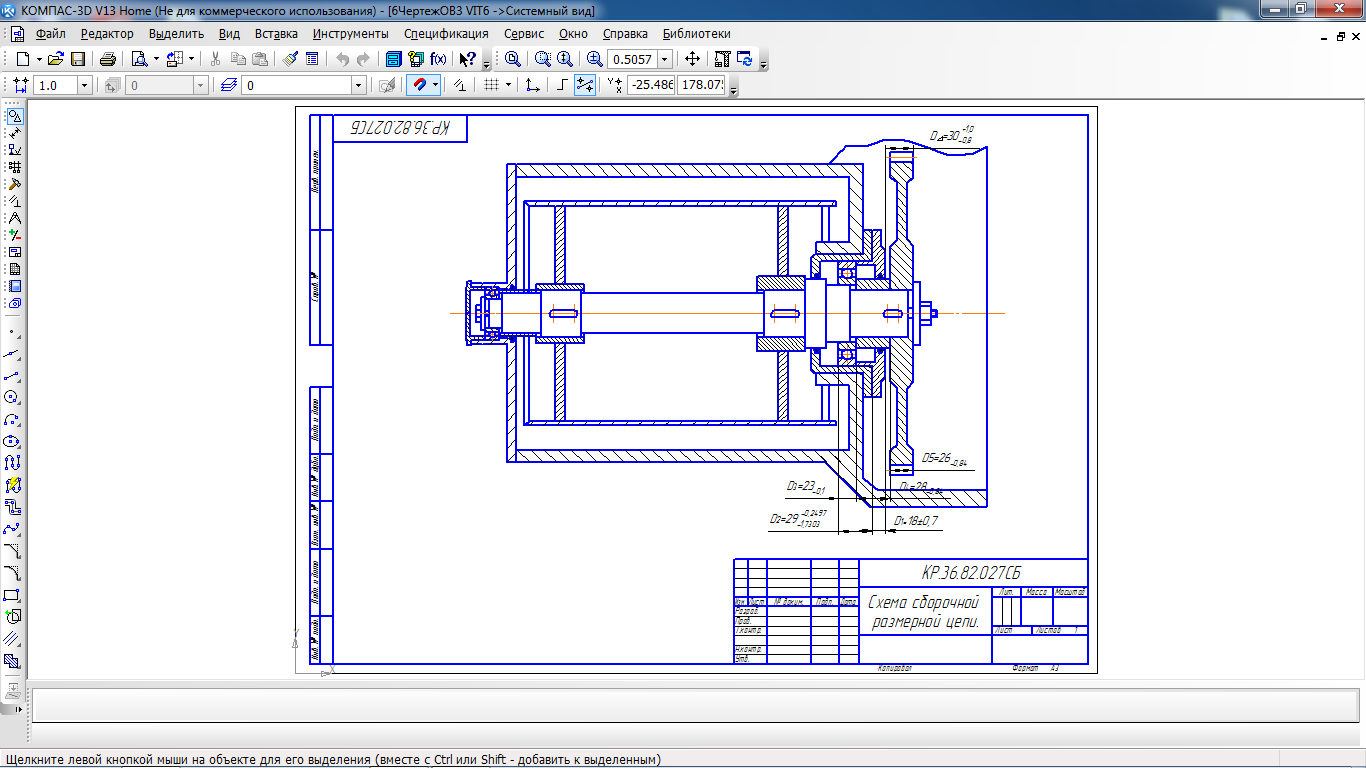Open the Окно menu

[573, 33]
